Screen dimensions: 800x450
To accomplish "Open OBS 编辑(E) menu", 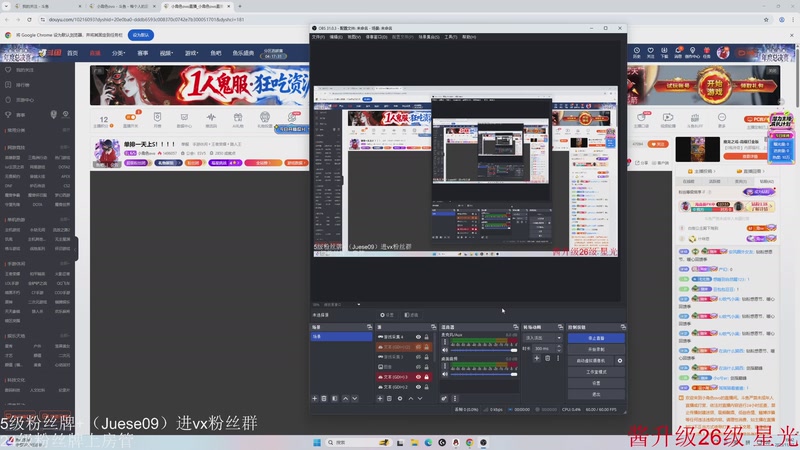I will [x=336, y=37].
